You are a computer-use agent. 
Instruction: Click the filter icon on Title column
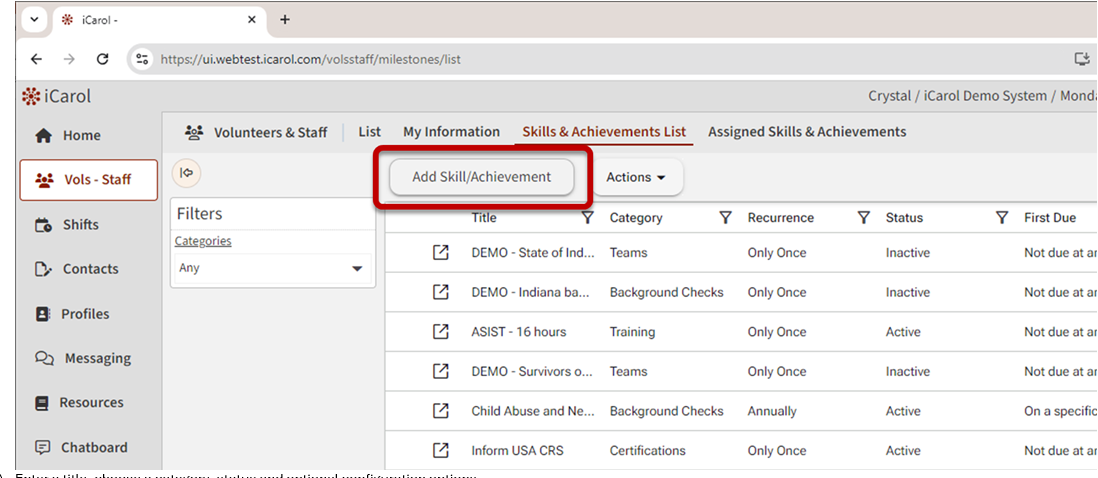click(587, 218)
